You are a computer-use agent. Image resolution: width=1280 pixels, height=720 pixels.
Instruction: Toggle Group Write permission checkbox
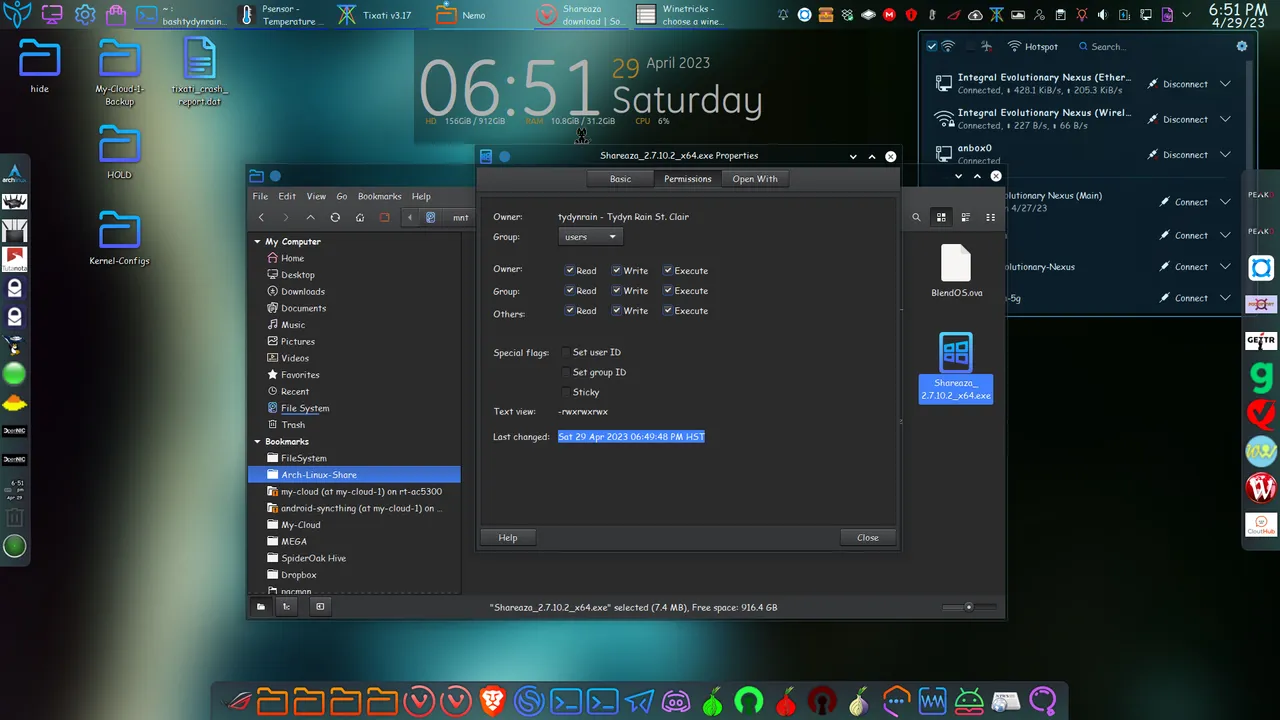click(617, 291)
